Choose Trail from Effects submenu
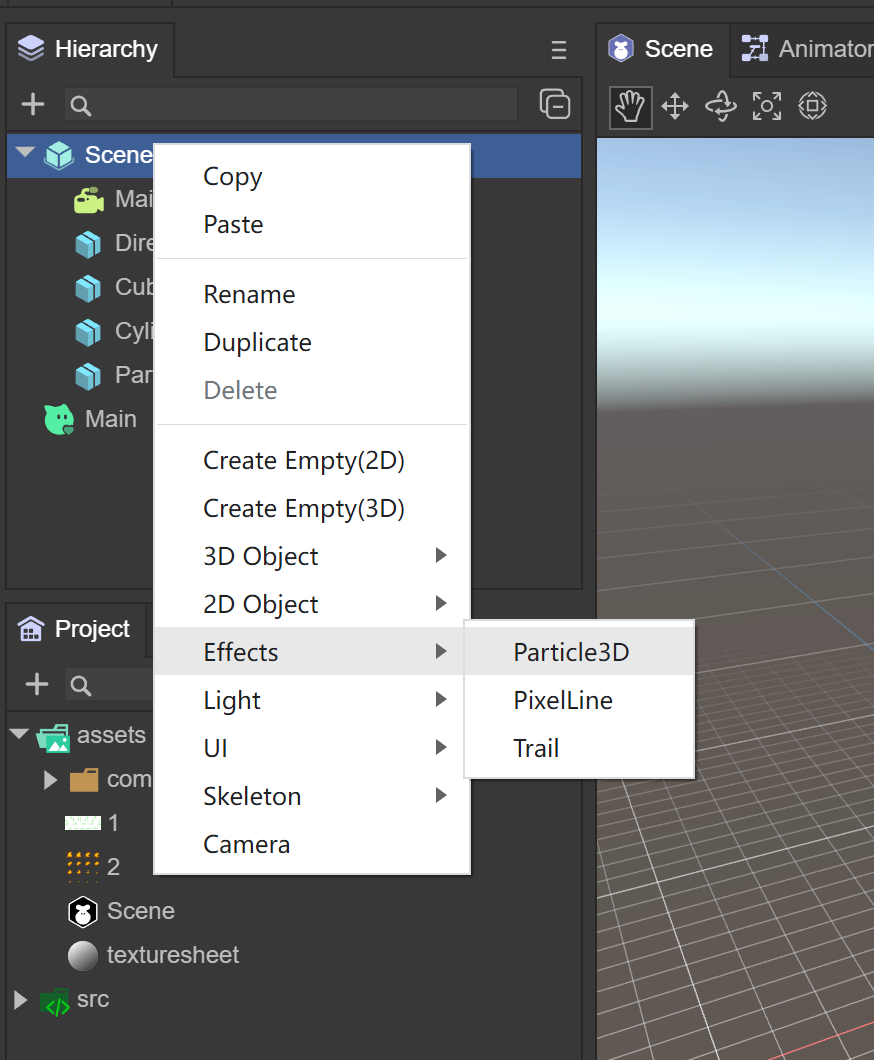 [536, 748]
